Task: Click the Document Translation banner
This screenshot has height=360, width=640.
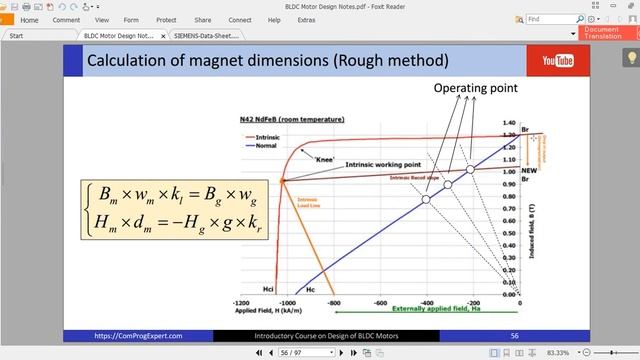Action: pyautogui.click(x=609, y=33)
